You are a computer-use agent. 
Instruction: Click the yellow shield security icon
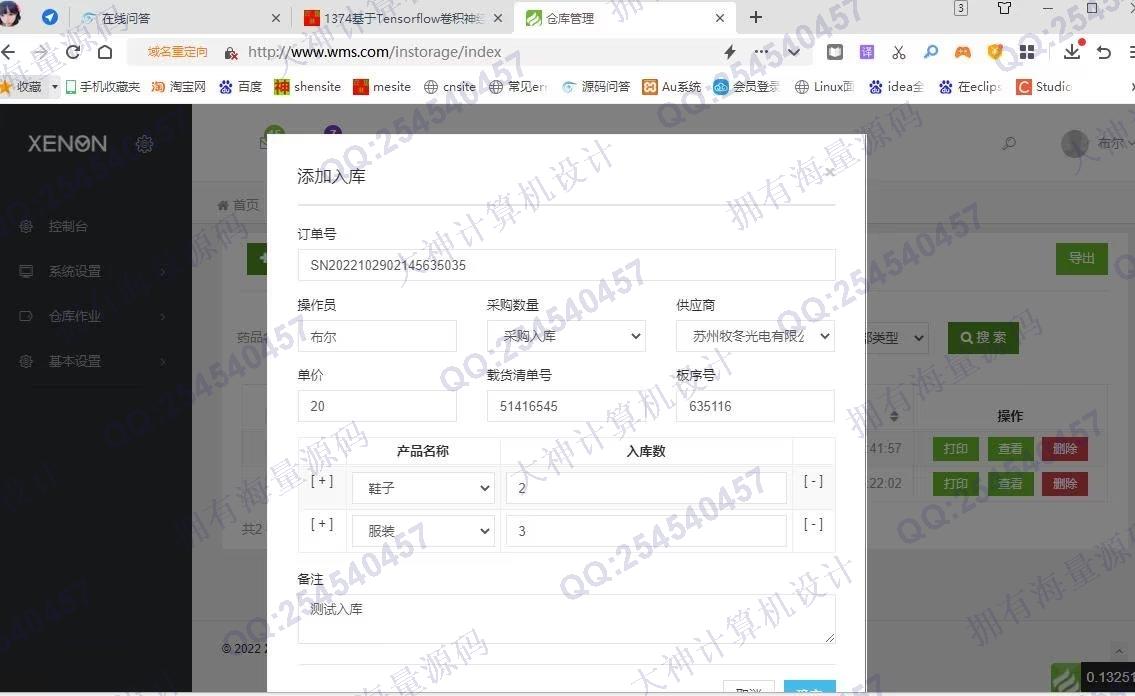[x=995, y=52]
